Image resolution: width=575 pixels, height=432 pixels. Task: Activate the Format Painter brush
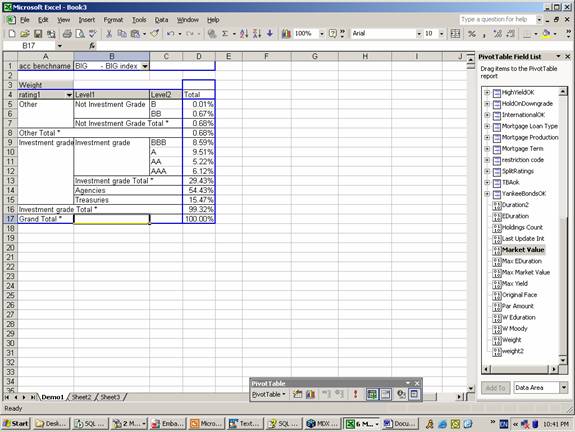click(154, 34)
